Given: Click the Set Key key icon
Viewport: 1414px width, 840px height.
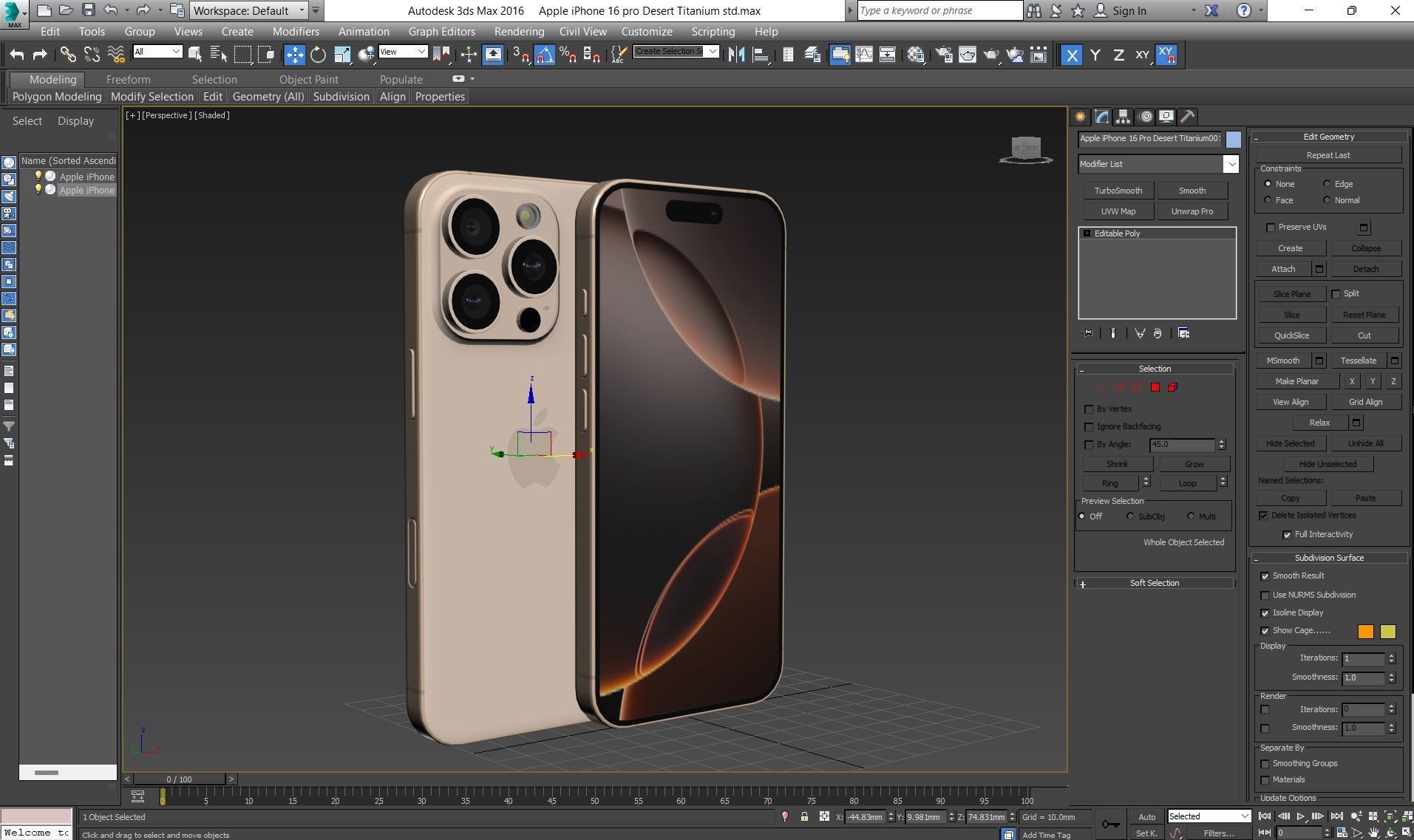Looking at the screenshot, I should click(x=1110, y=824).
